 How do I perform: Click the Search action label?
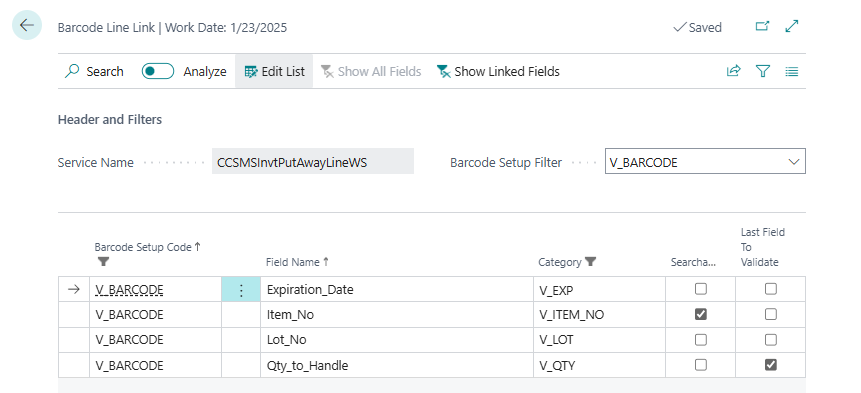pos(105,71)
